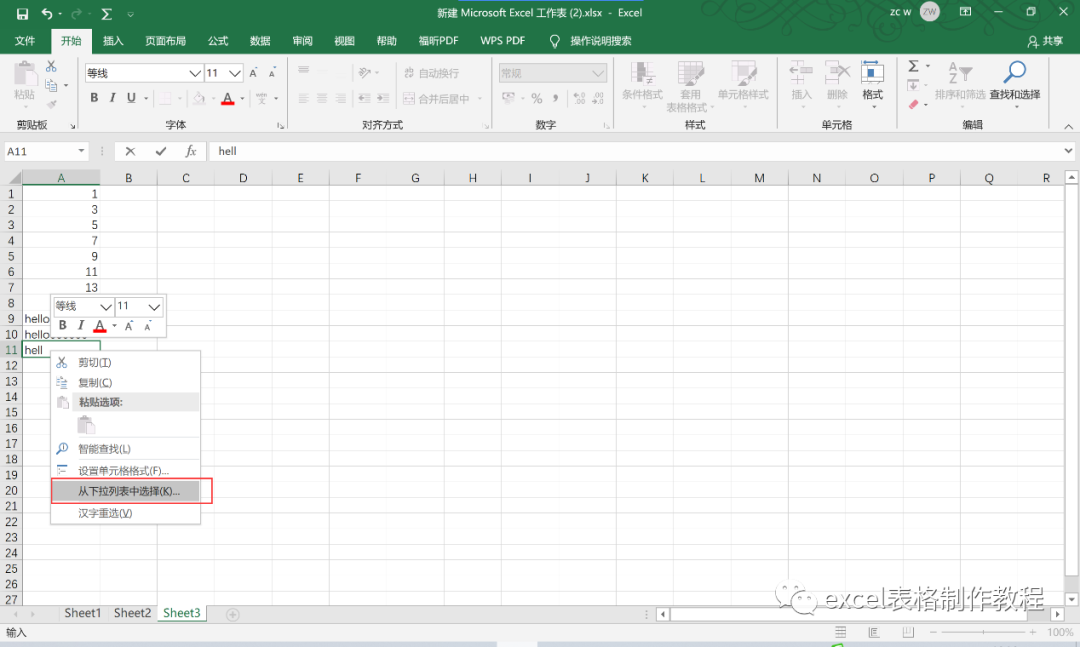Toggle Italic in the ribbon font group

click(112, 98)
